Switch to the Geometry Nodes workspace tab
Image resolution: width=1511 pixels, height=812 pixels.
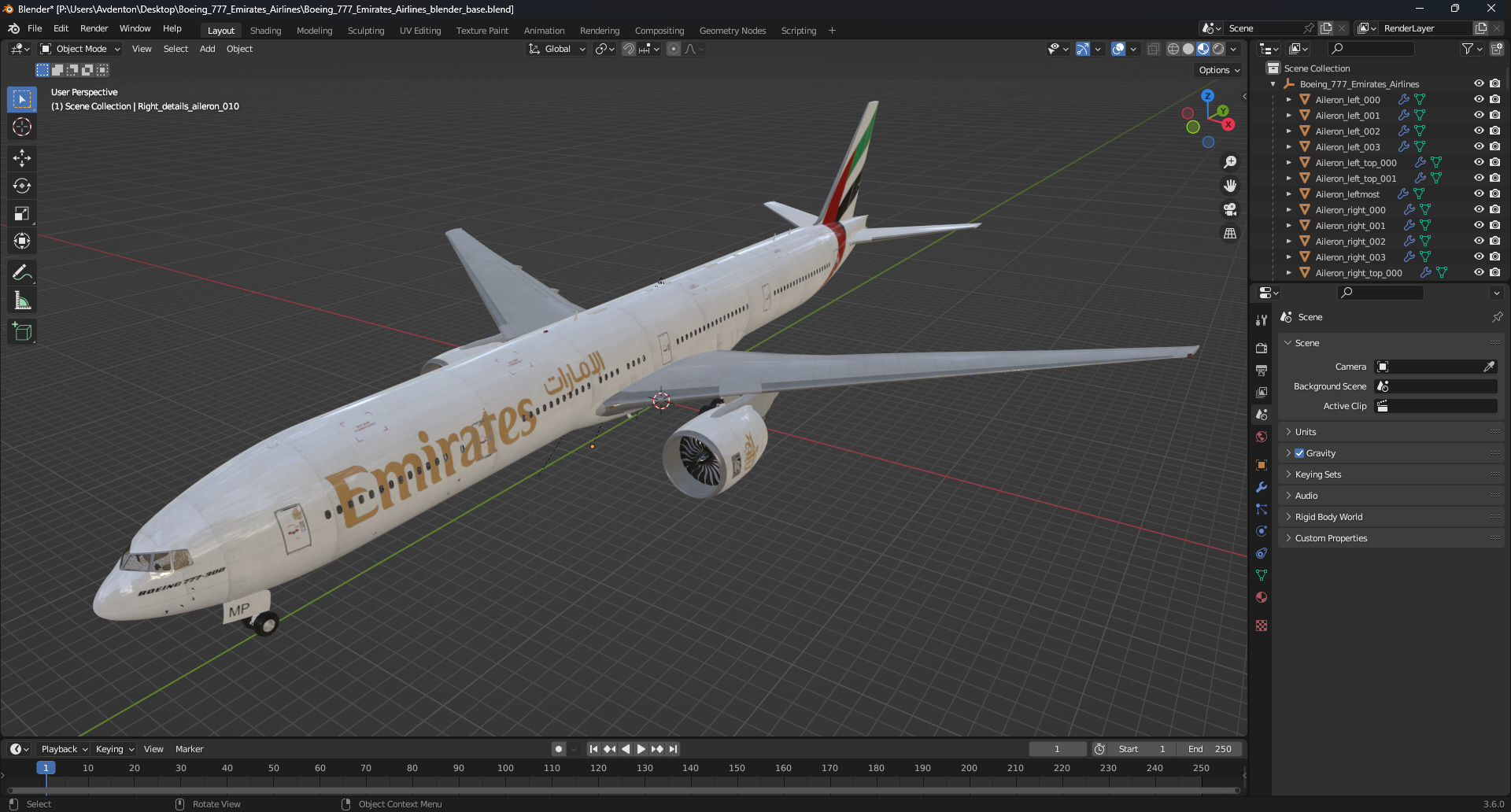click(x=732, y=31)
